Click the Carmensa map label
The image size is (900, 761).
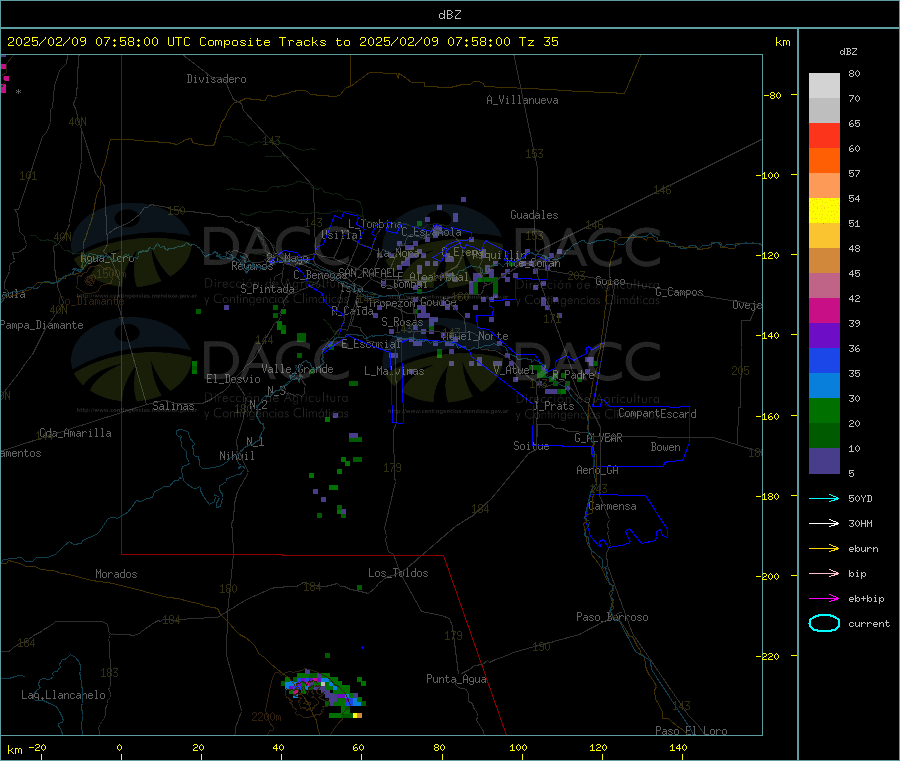click(612, 506)
